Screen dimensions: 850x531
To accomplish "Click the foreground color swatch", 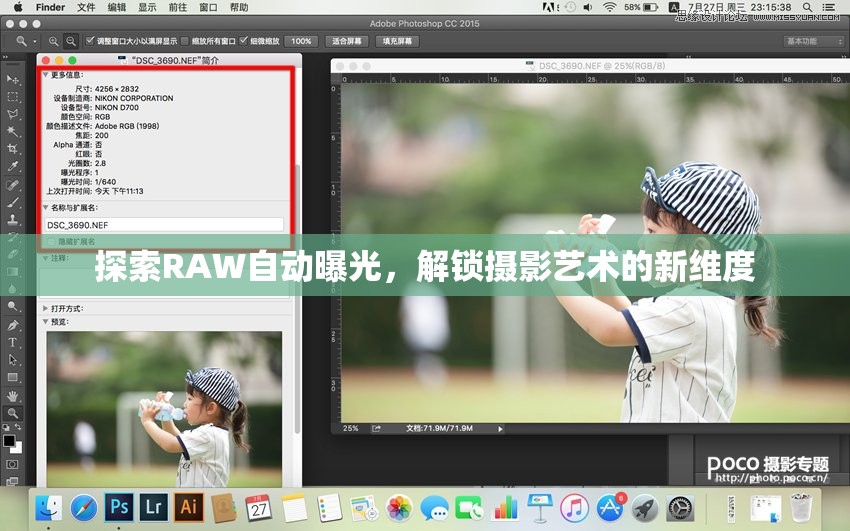I will click(x=9, y=441).
